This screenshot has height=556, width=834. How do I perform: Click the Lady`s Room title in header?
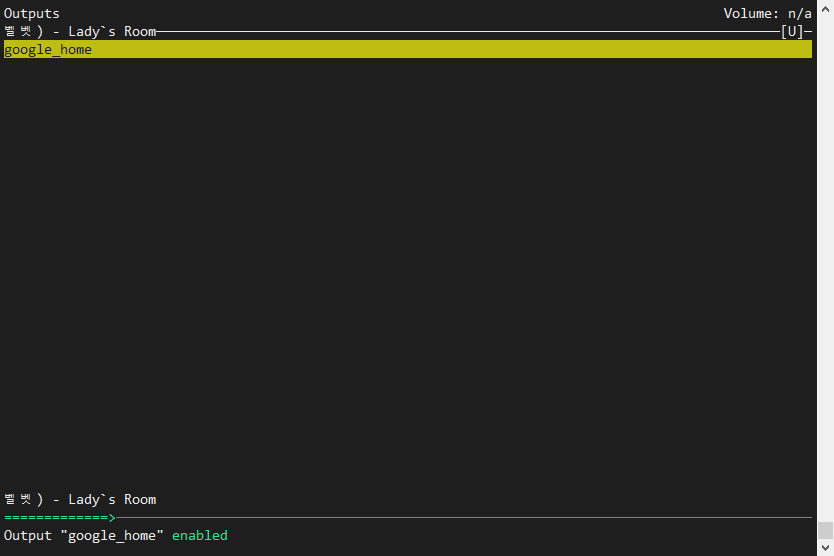tap(112, 31)
